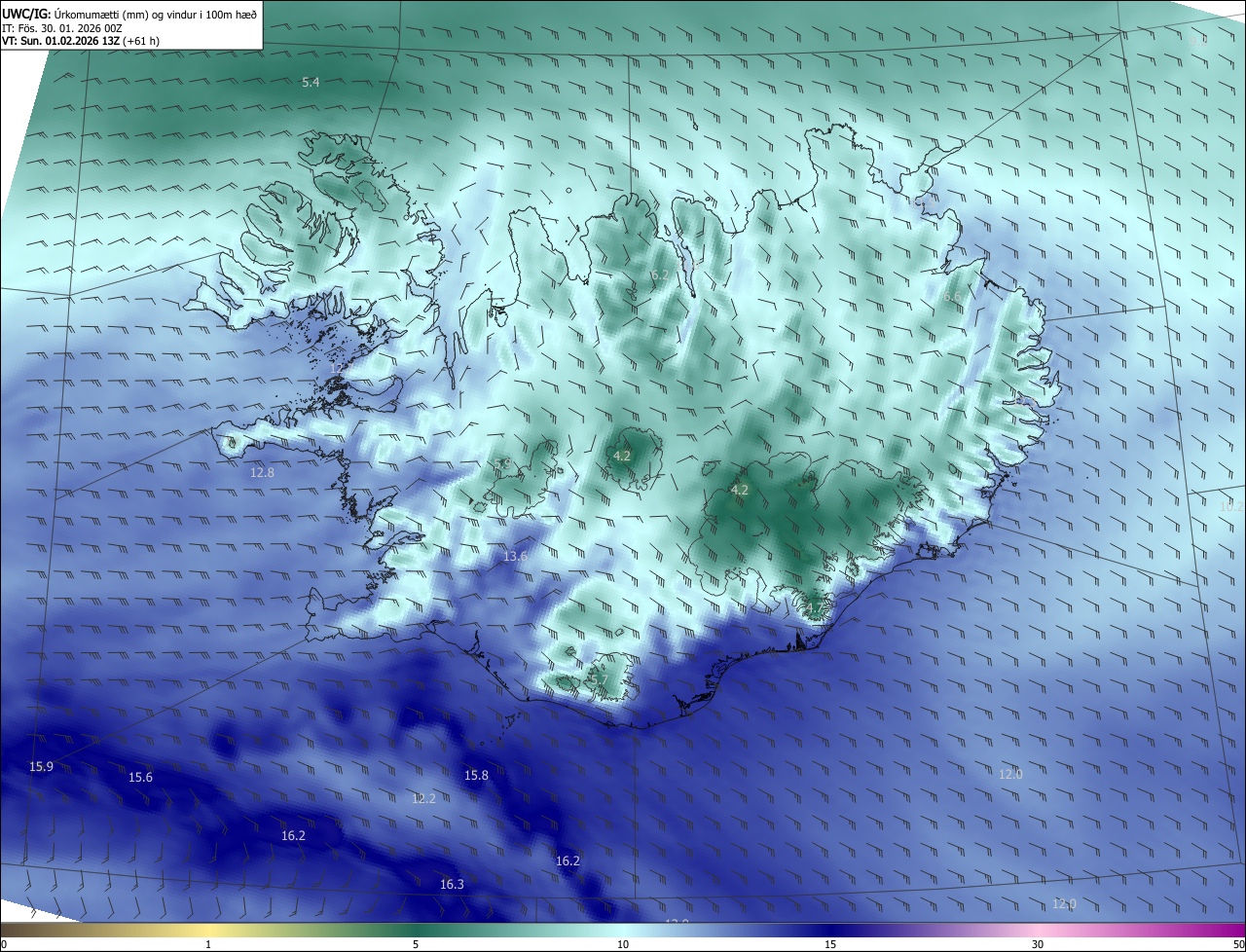Screen dimensions: 1246x952
Task: Click the 16.2 value directly above 16.3
Action: click(x=568, y=861)
